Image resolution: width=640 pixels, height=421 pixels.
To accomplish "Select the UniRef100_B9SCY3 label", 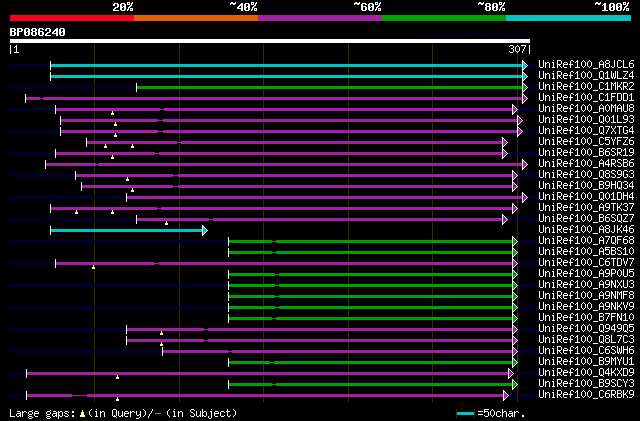I will (586, 384).
